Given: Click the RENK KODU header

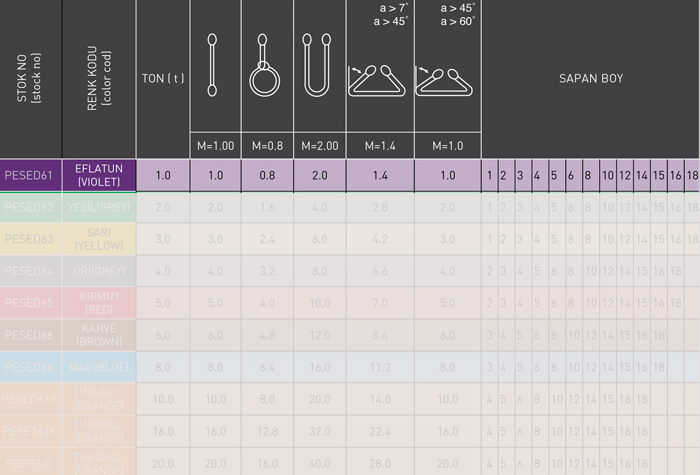Looking at the screenshot, I should (x=99, y=78).
